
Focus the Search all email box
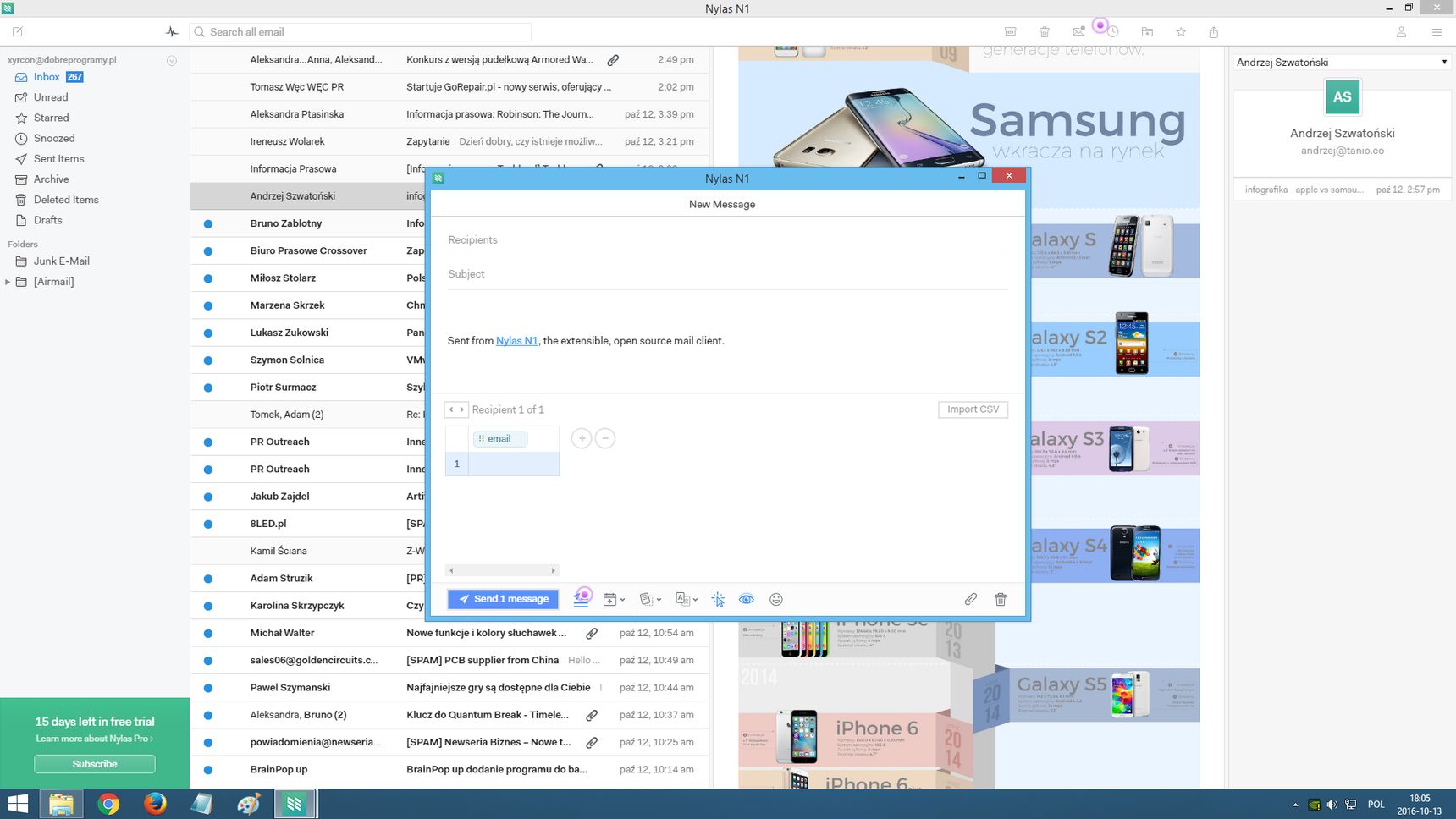(360, 32)
